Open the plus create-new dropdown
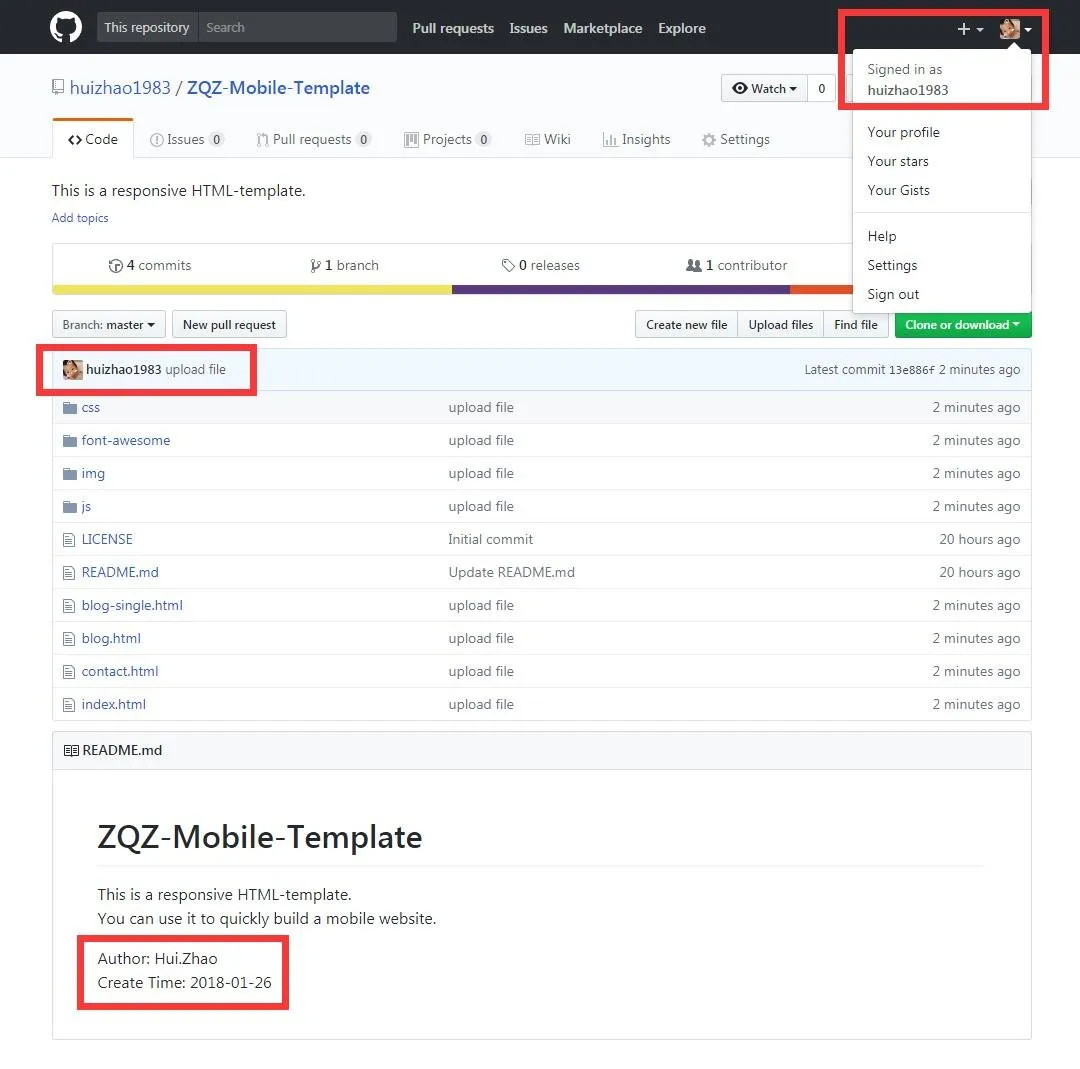 tap(970, 29)
